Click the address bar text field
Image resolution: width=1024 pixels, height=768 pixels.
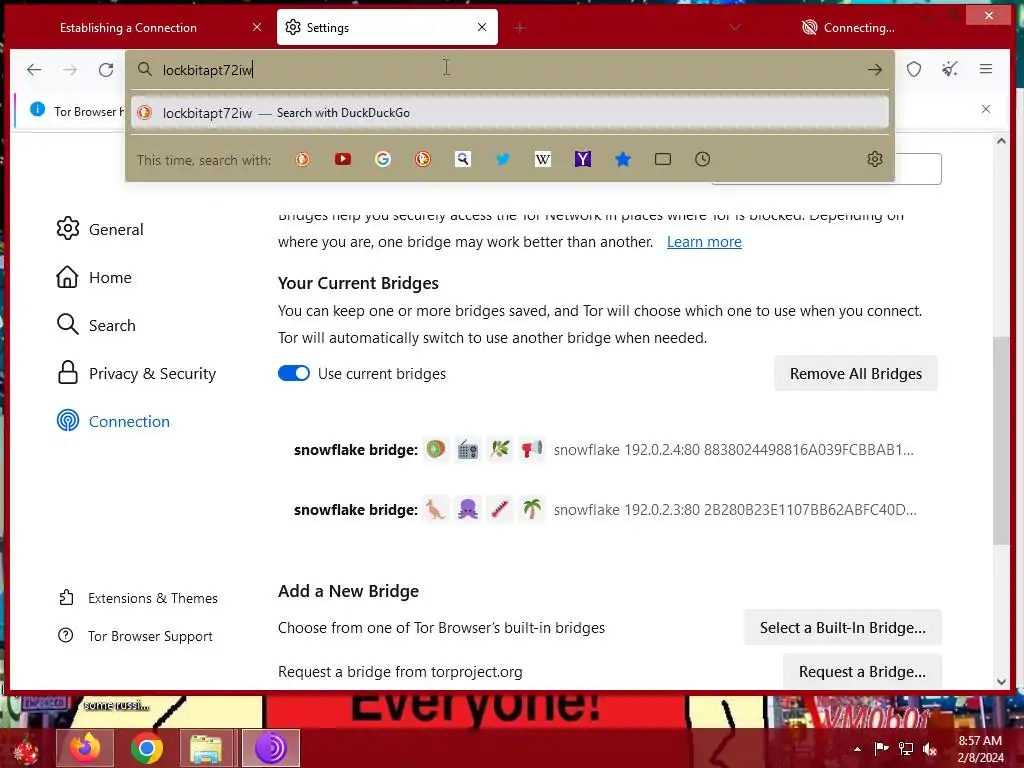coord(509,70)
